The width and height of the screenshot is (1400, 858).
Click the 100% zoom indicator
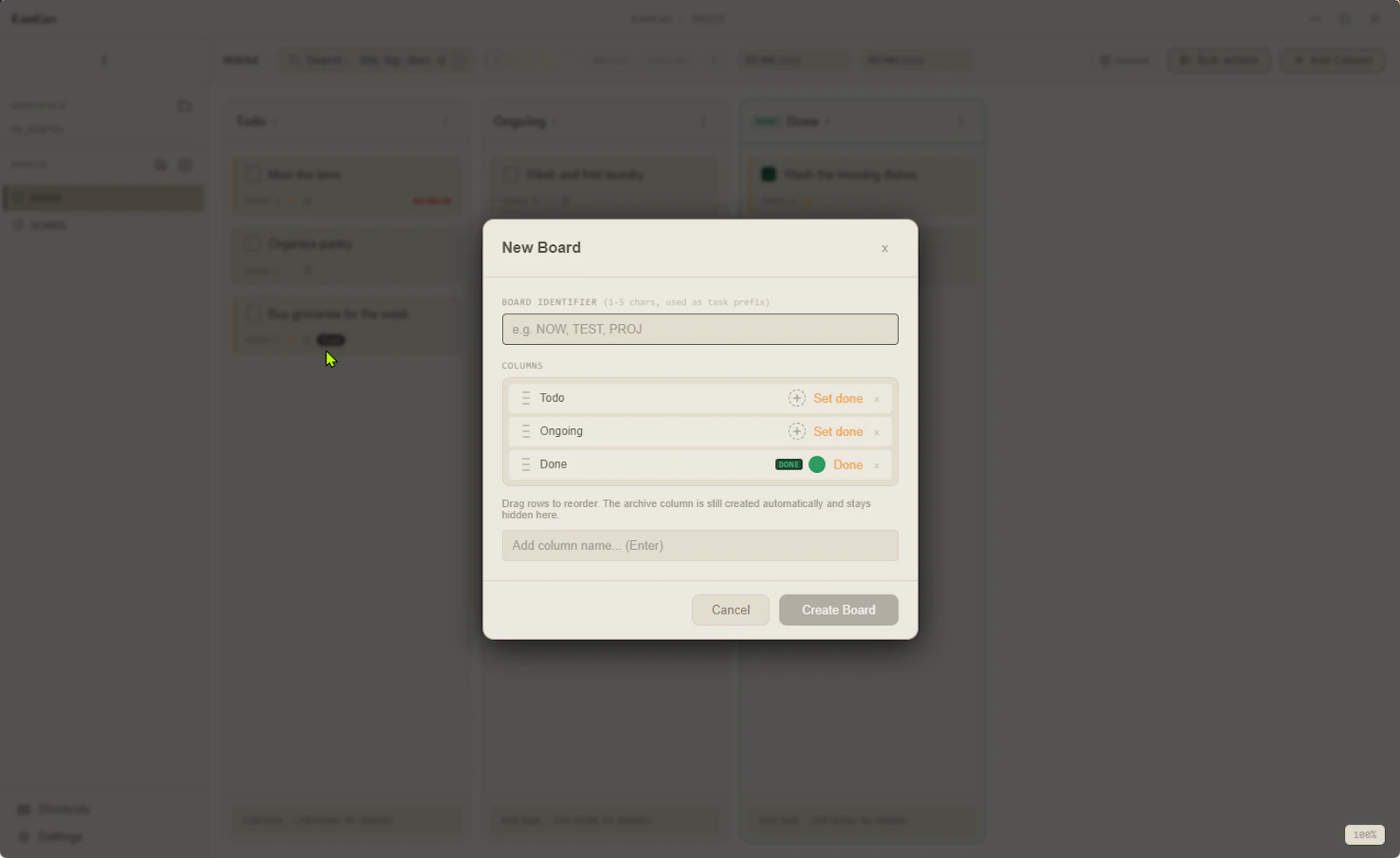pyautogui.click(x=1365, y=834)
